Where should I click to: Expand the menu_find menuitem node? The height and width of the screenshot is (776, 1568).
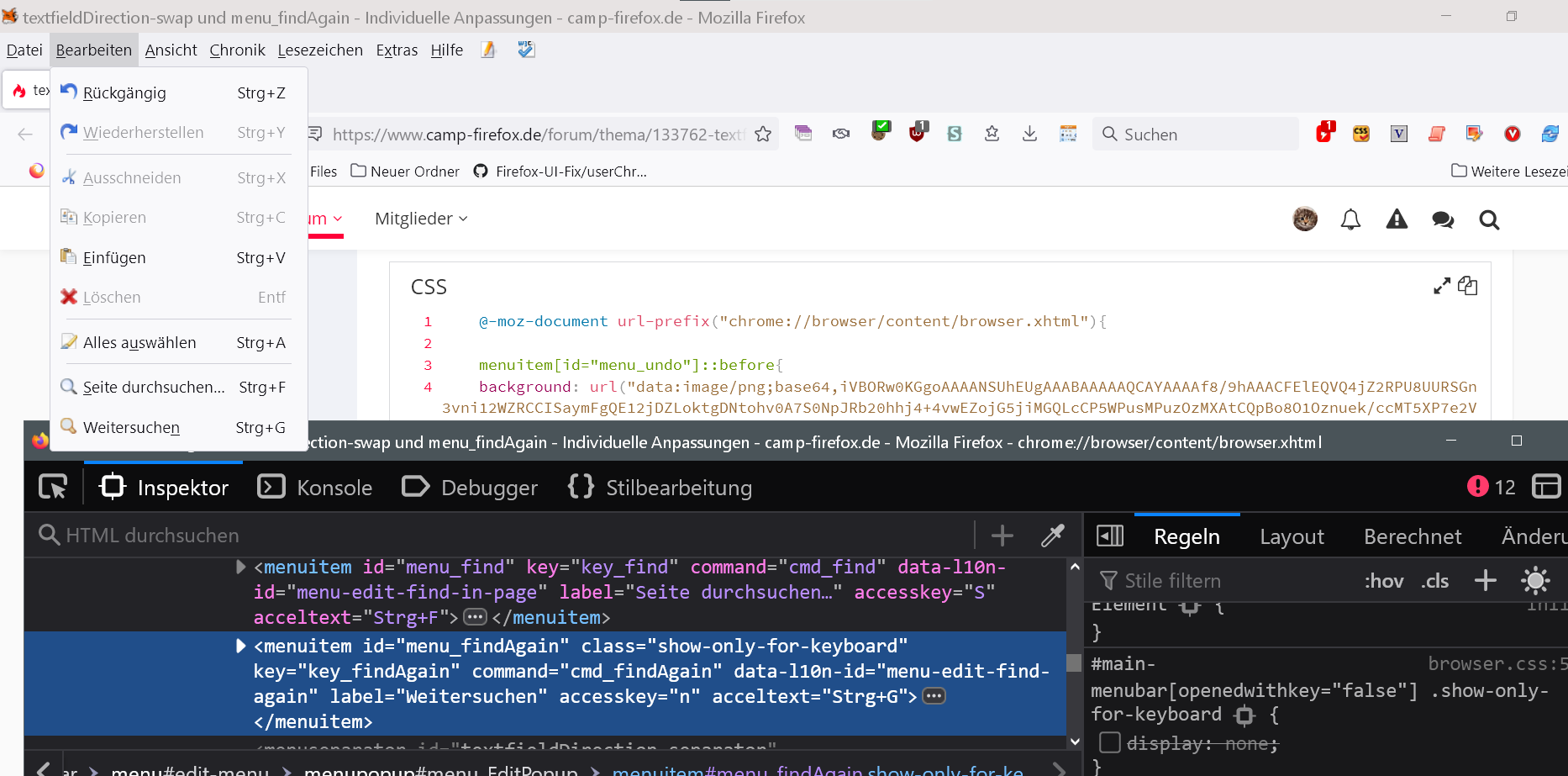[x=240, y=567]
